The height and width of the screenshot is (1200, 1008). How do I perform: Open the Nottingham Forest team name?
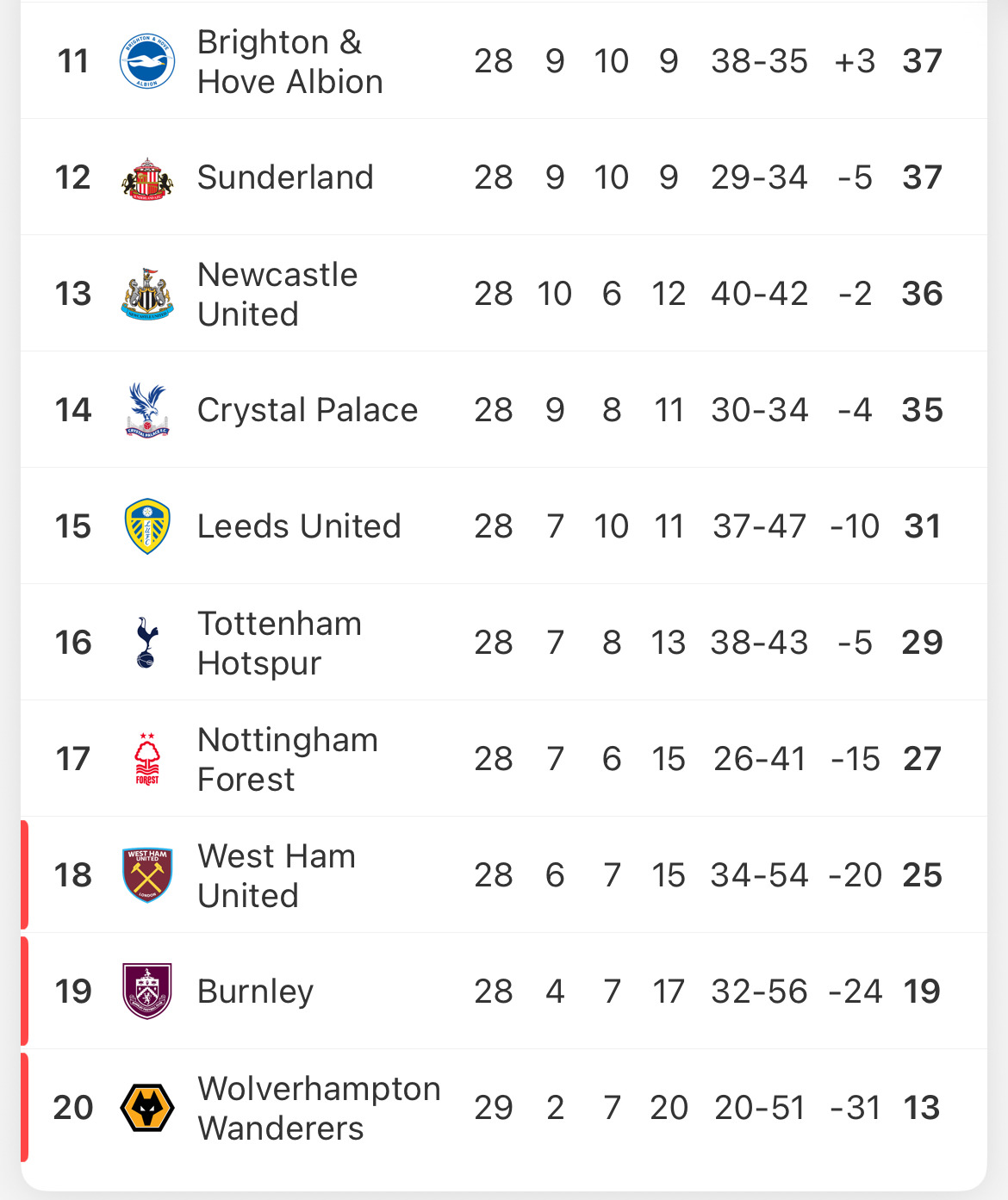287,759
